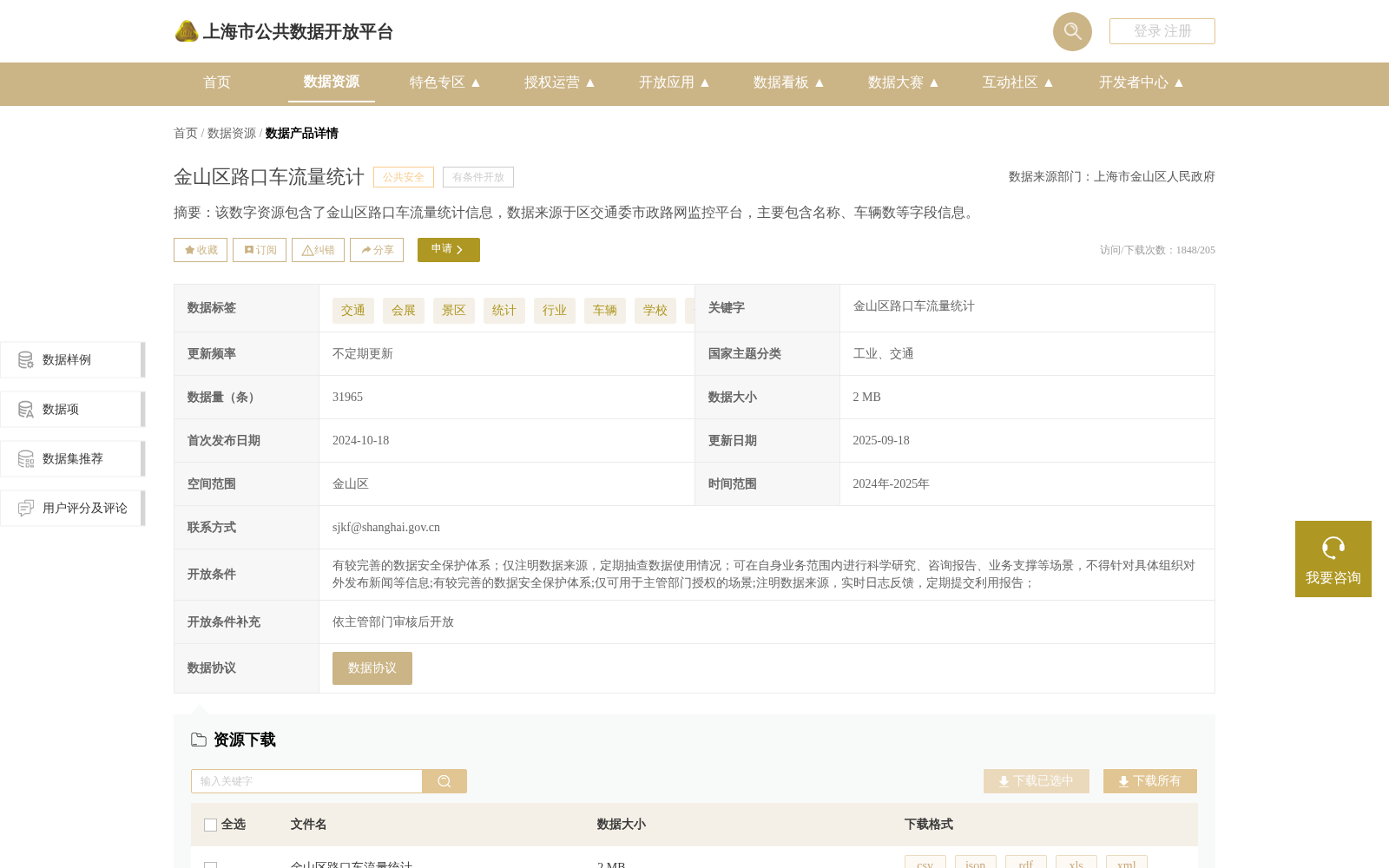Click the platform logo icon

187,31
